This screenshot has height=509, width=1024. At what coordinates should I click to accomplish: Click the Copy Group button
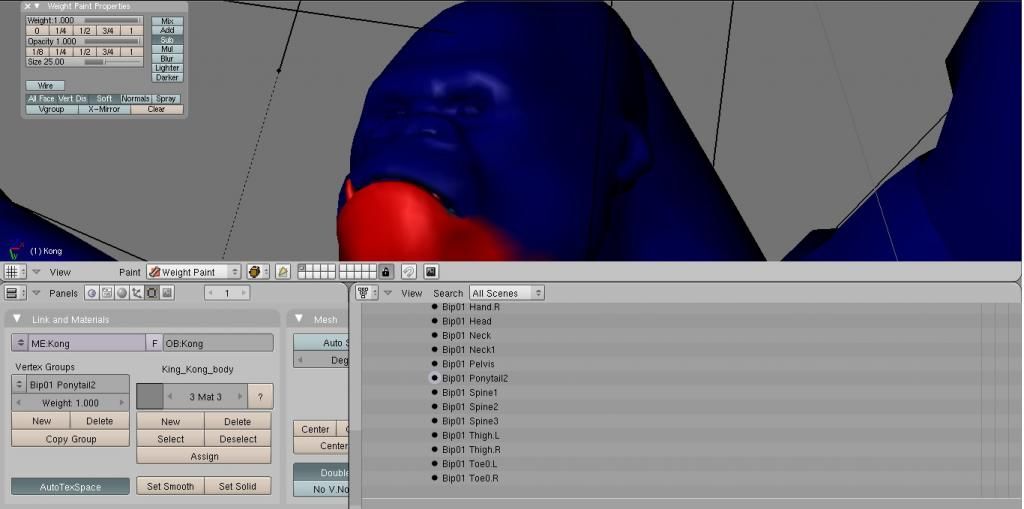pos(70,439)
